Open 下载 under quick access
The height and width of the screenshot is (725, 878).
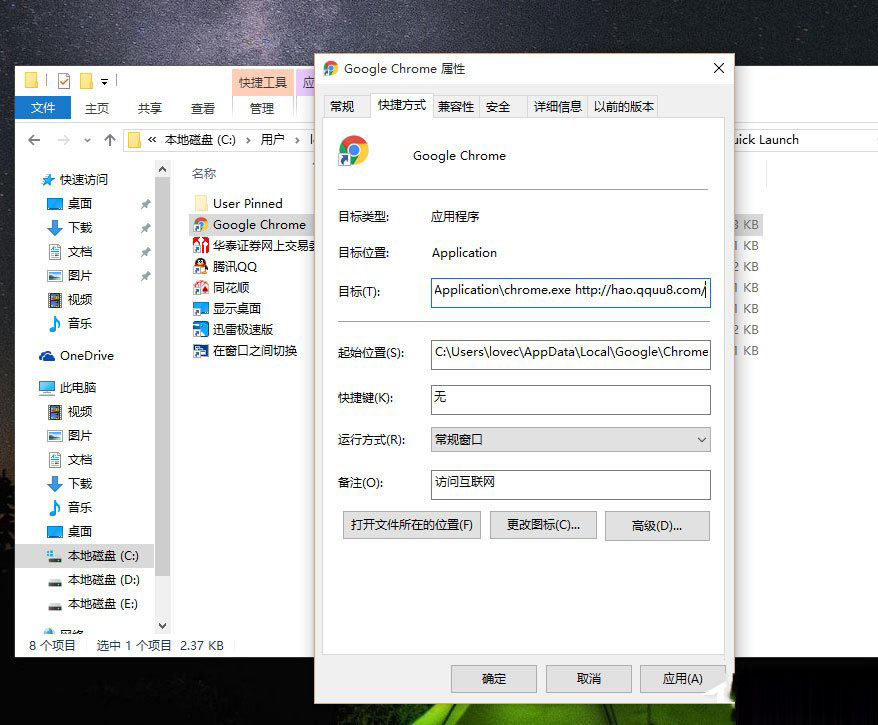tap(69, 228)
